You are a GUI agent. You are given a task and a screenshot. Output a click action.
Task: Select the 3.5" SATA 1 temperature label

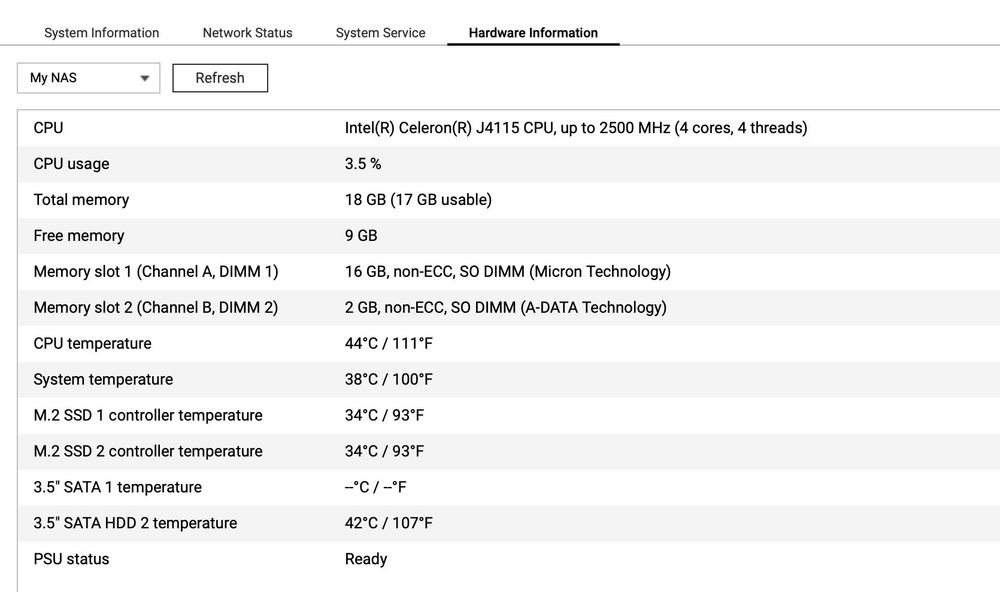click(x=117, y=488)
